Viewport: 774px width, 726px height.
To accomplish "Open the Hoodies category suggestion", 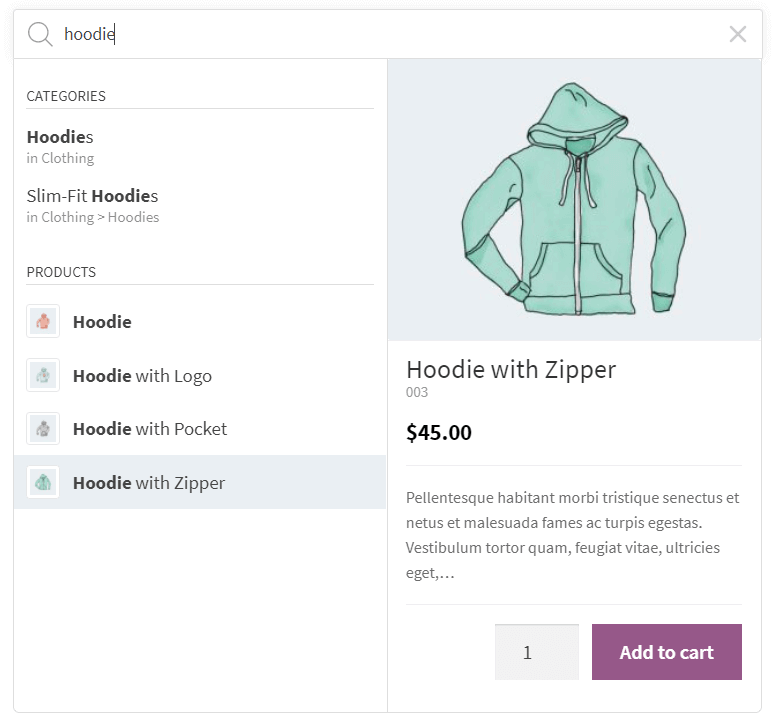I will coord(60,137).
